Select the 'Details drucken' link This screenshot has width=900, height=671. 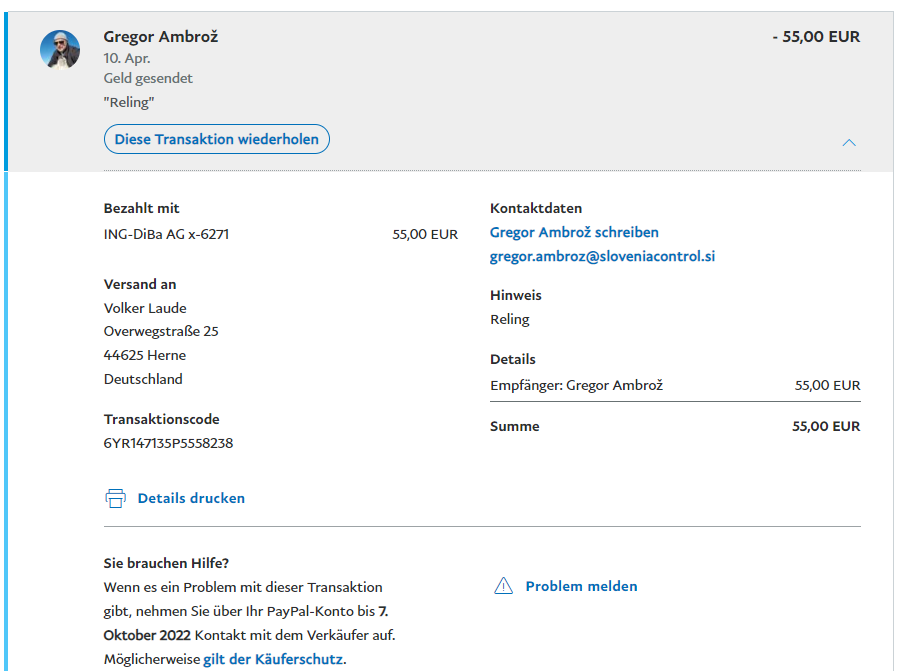click(191, 498)
